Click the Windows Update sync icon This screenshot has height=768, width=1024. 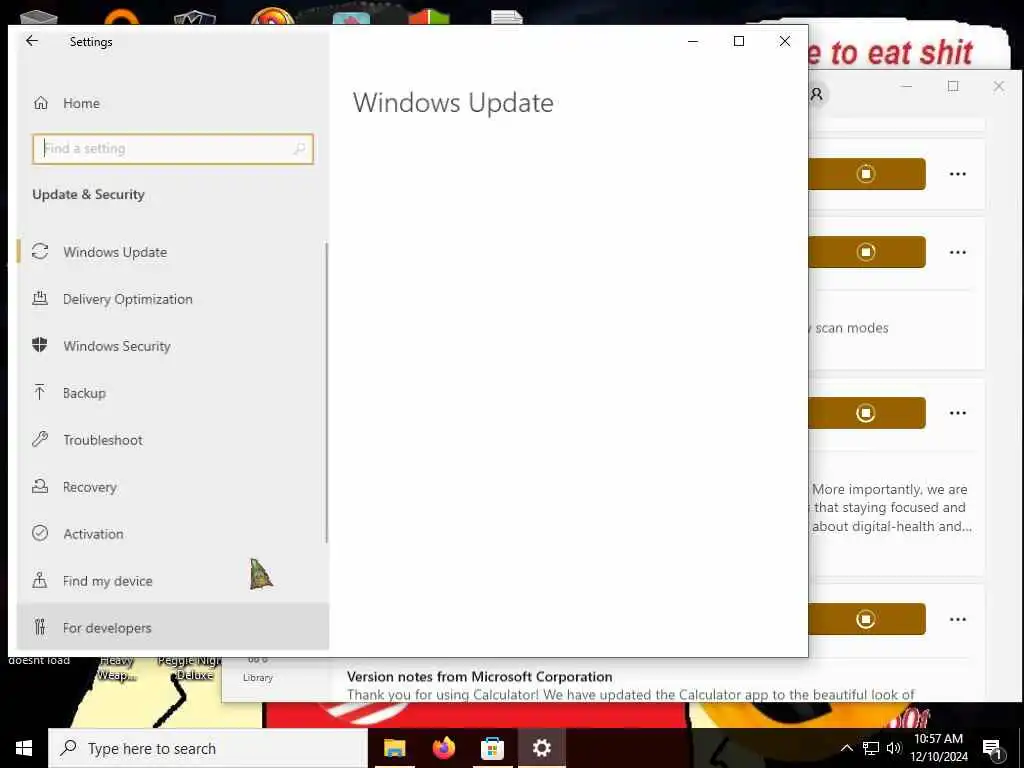tap(40, 251)
